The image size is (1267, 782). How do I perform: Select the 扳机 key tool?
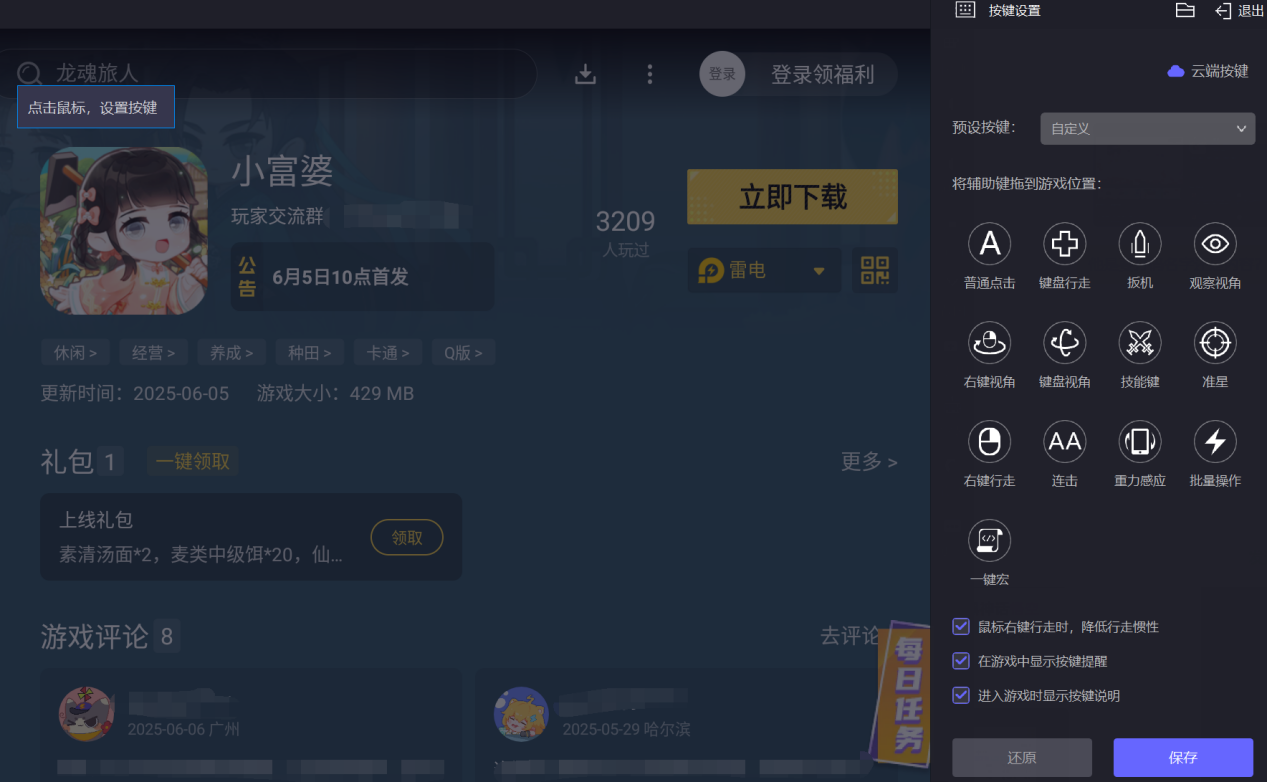point(1139,243)
